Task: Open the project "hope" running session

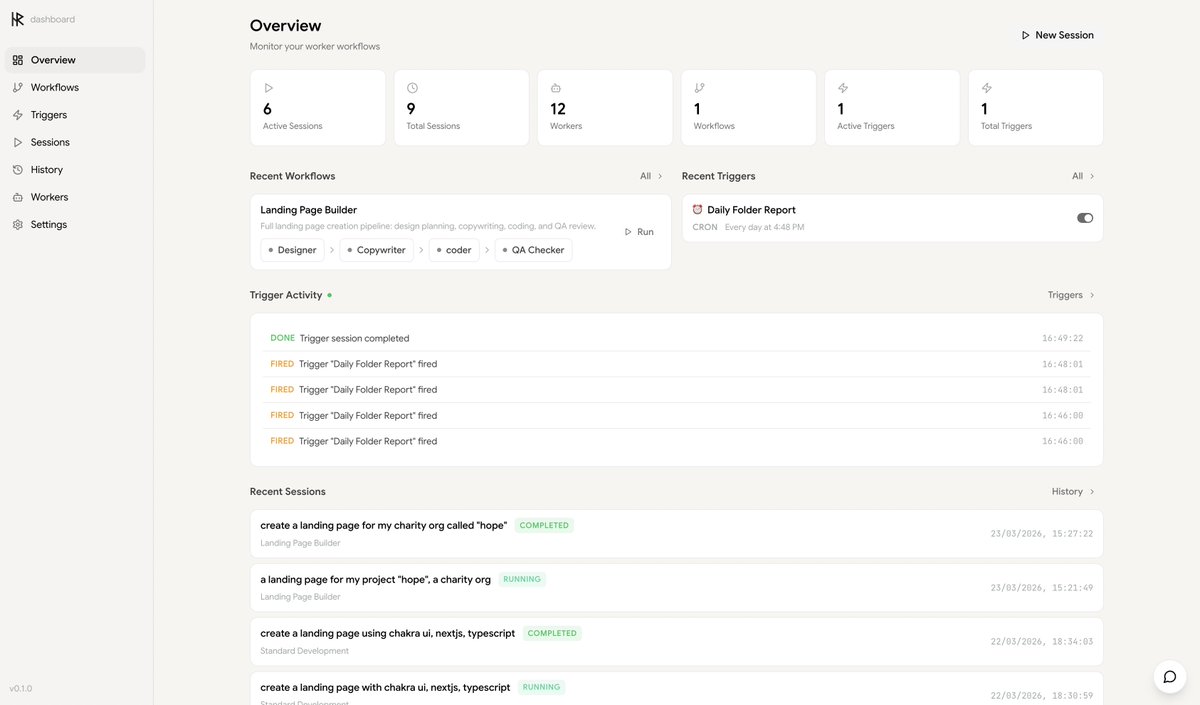Action: [x=676, y=588]
